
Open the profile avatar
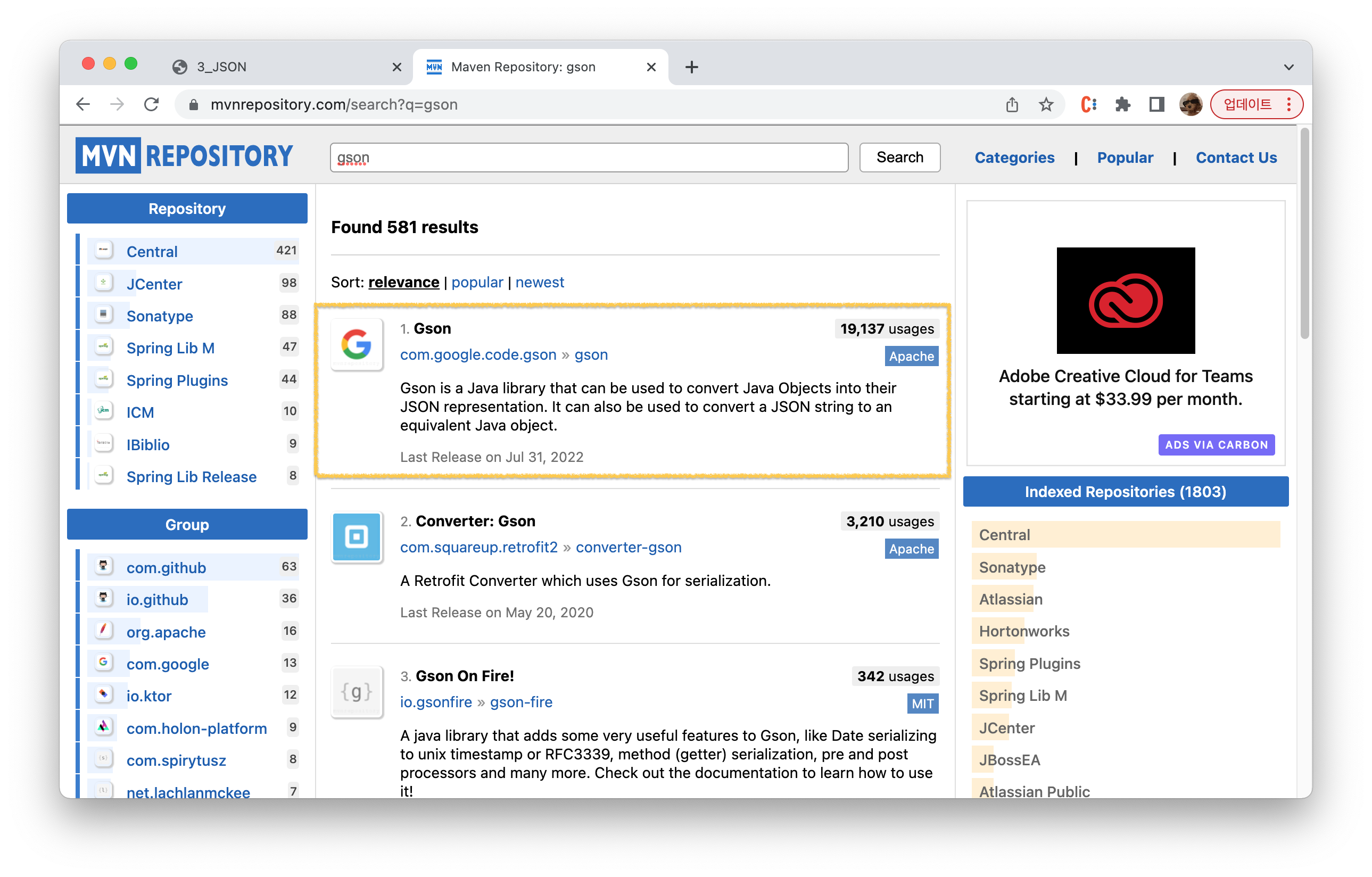coord(1190,104)
